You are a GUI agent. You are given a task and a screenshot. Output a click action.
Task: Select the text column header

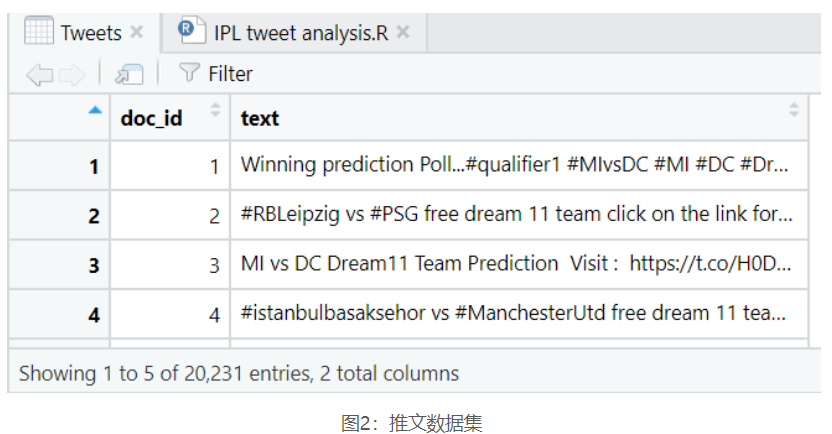[x=260, y=118]
